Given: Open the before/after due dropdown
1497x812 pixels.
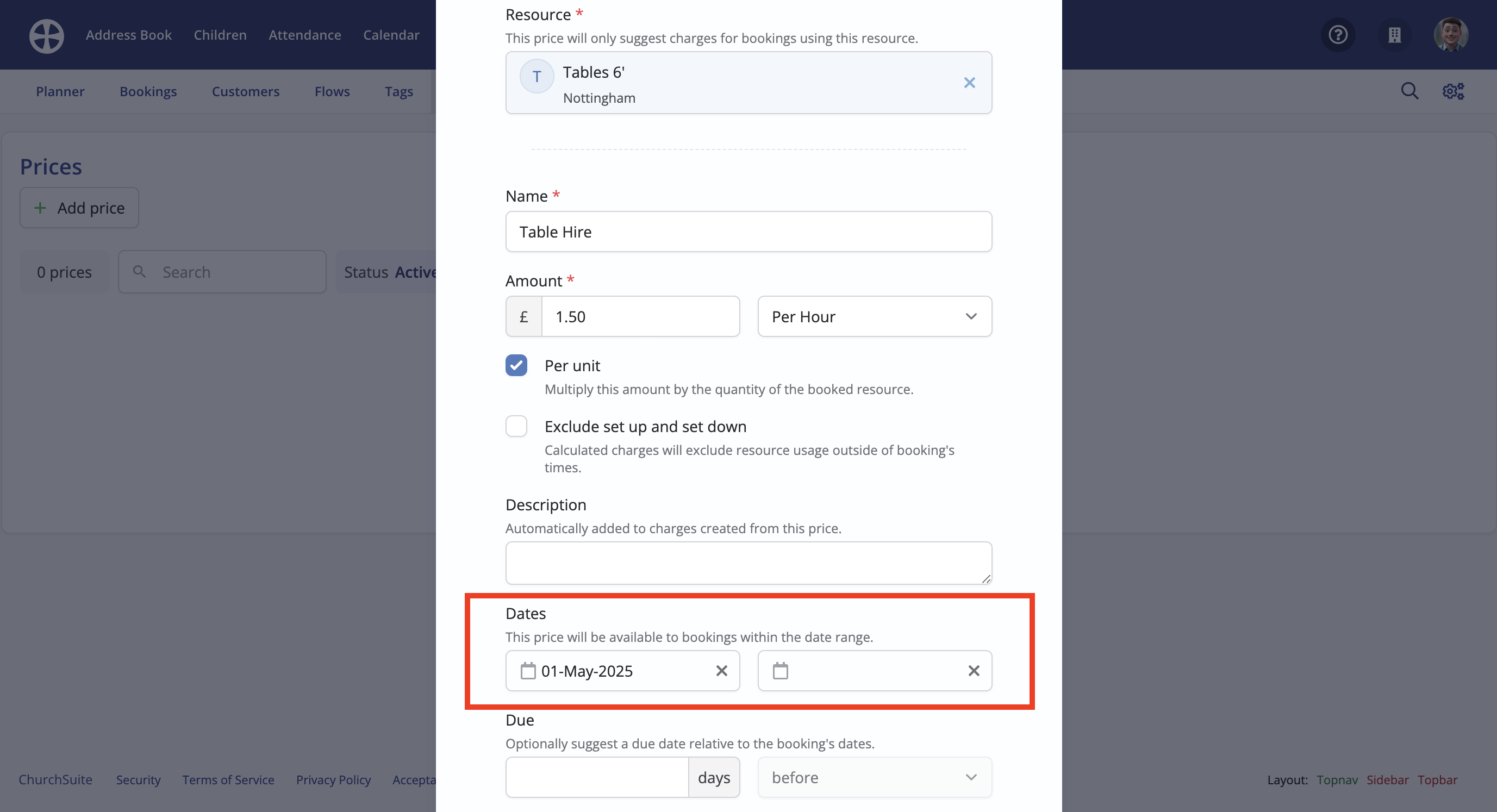Looking at the screenshot, I should click(874, 777).
